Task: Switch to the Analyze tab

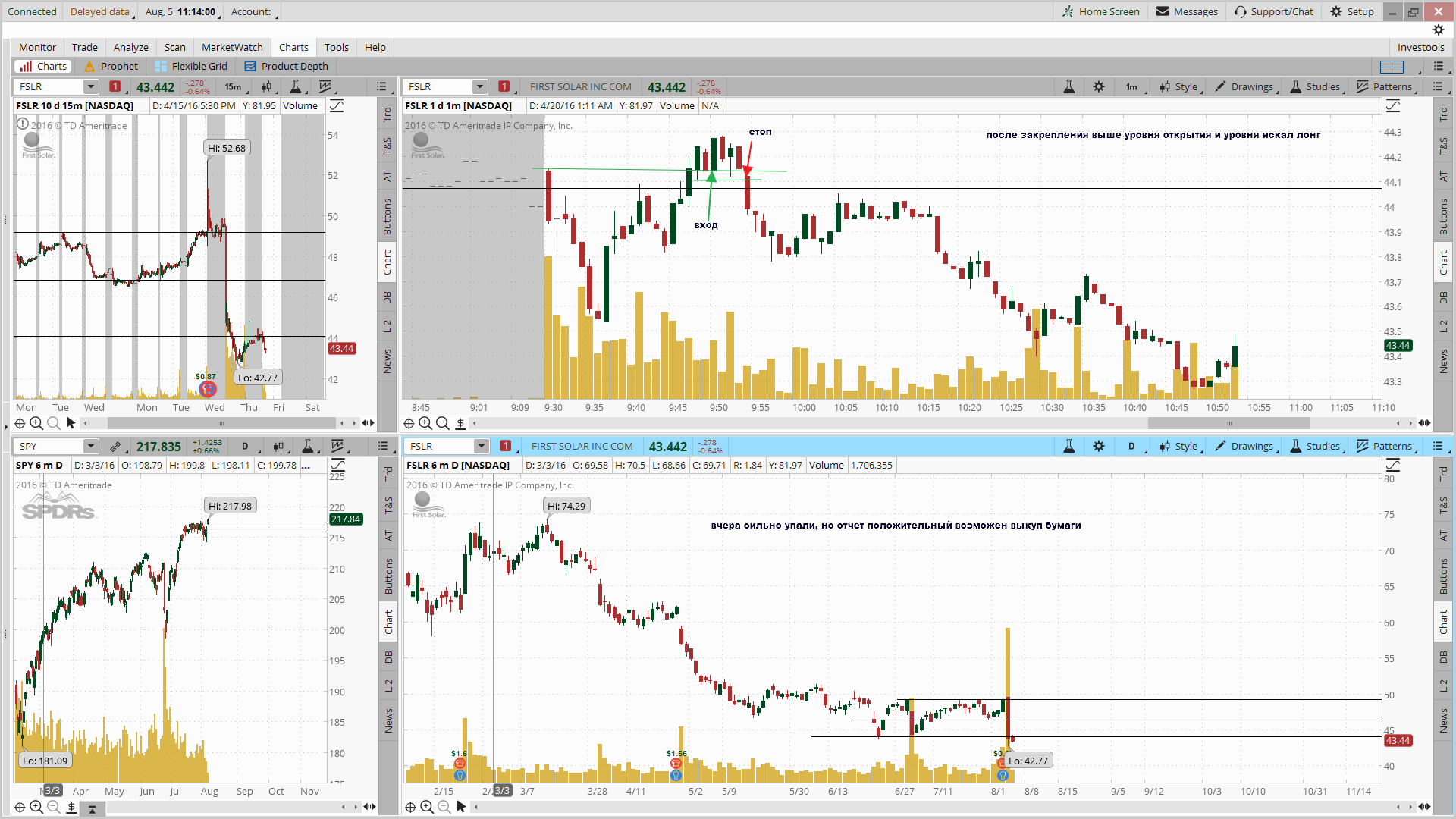Action: (x=131, y=47)
